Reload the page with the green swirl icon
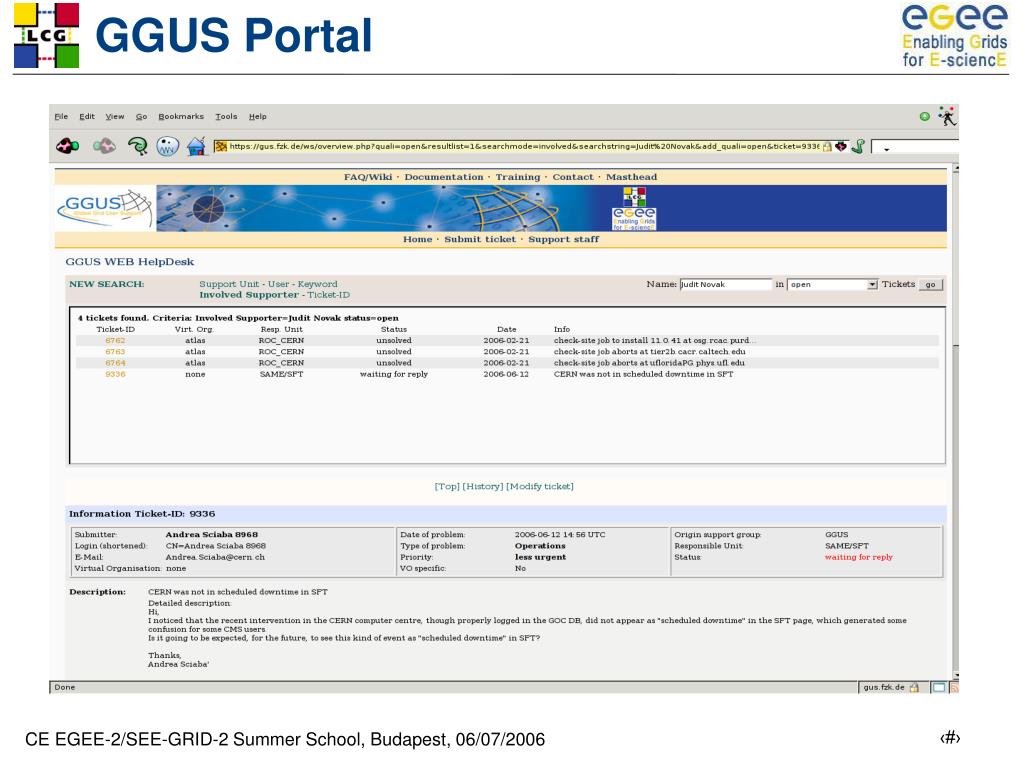 (138, 146)
